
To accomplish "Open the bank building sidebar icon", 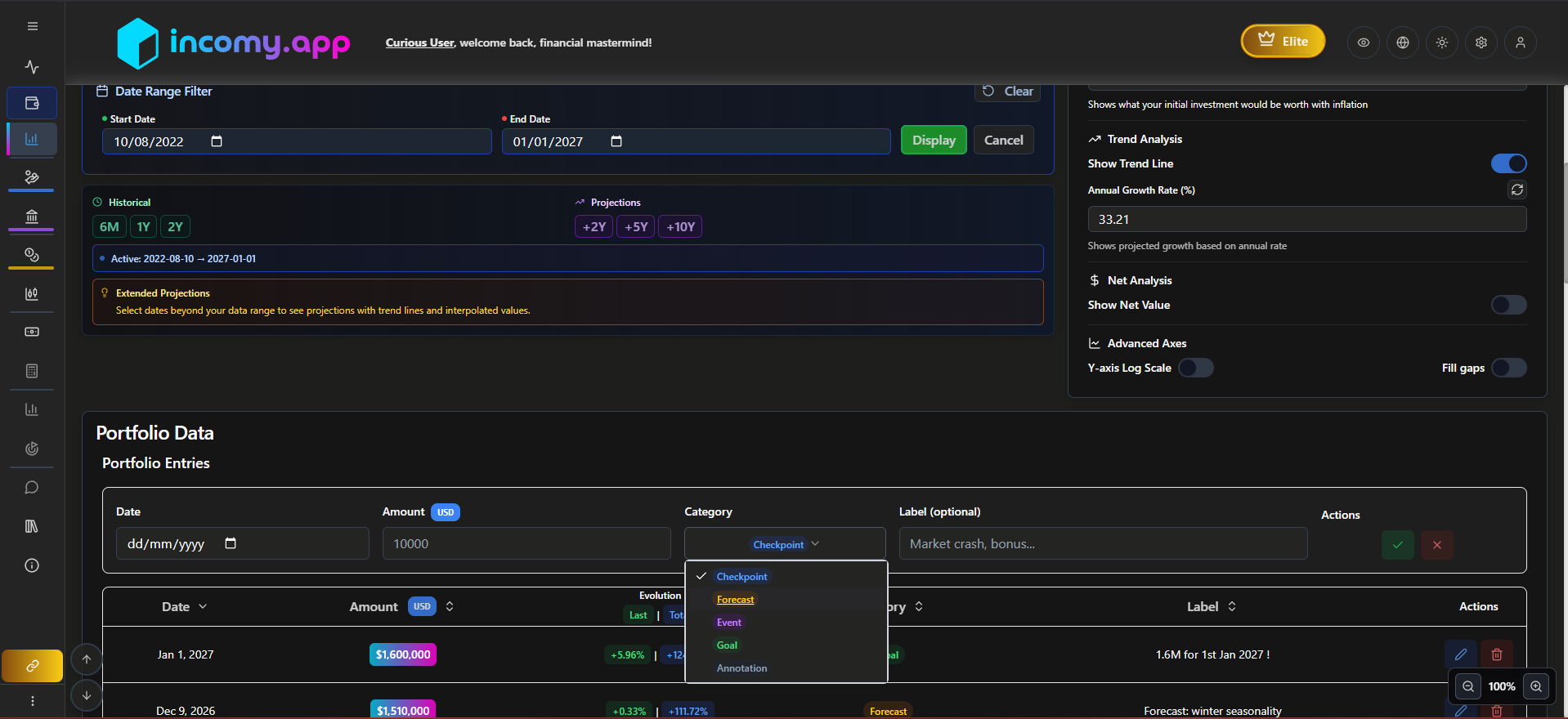I will 32,217.
